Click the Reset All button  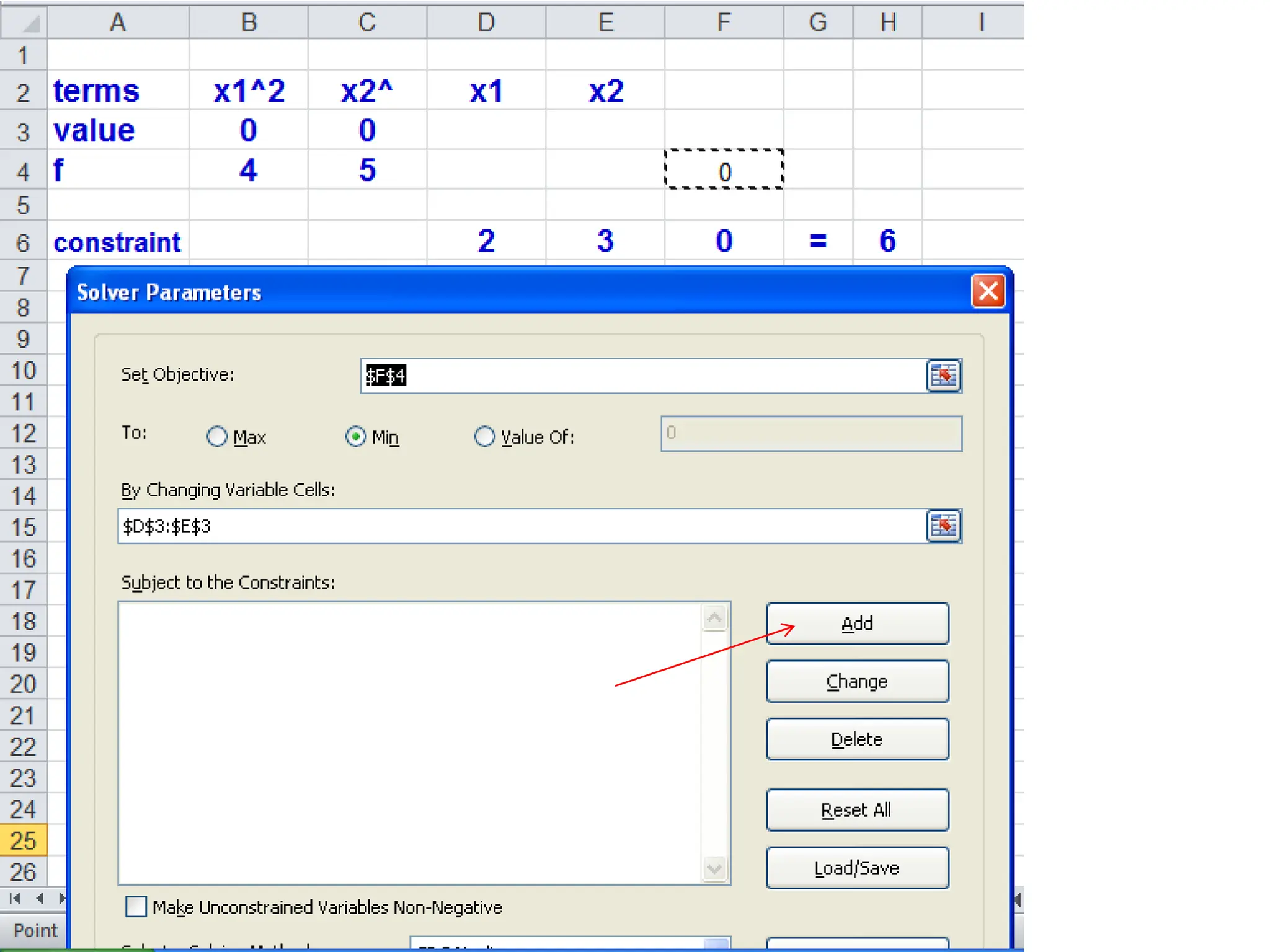click(857, 809)
